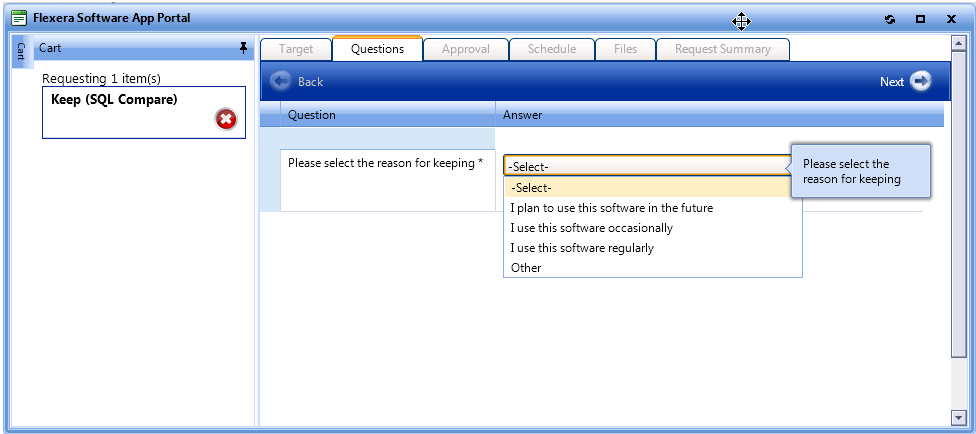The height and width of the screenshot is (434, 976).
Task: Open the Approval tab
Action: pyautogui.click(x=466, y=49)
